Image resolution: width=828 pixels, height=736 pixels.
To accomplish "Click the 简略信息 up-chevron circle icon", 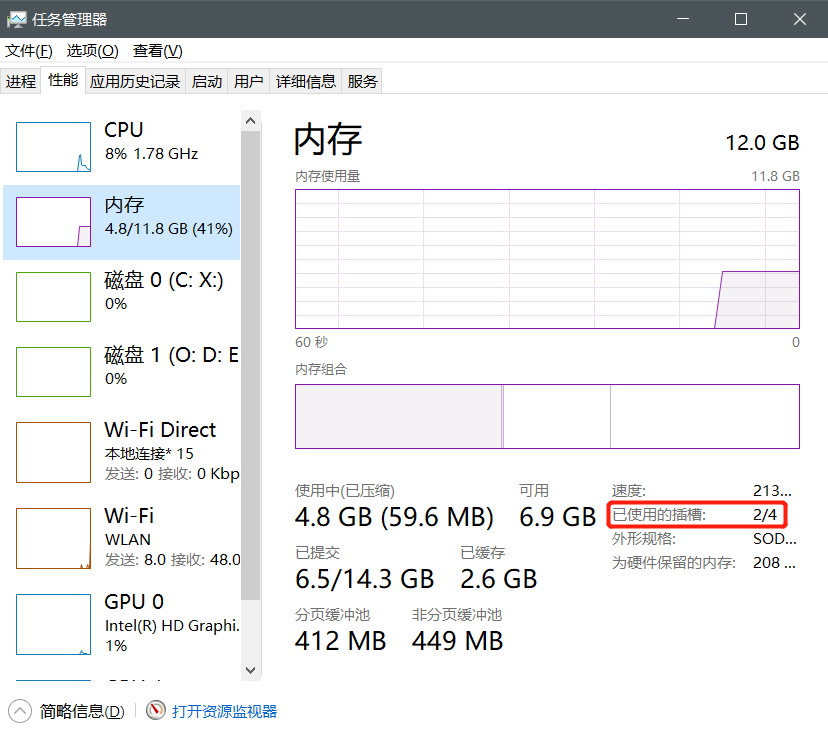I will (20, 711).
